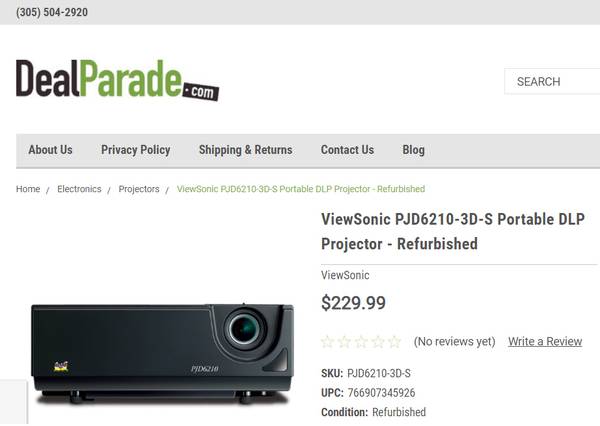The width and height of the screenshot is (600, 426).
Task: Click the phone number (305) 504-2920
Action: point(52,12)
